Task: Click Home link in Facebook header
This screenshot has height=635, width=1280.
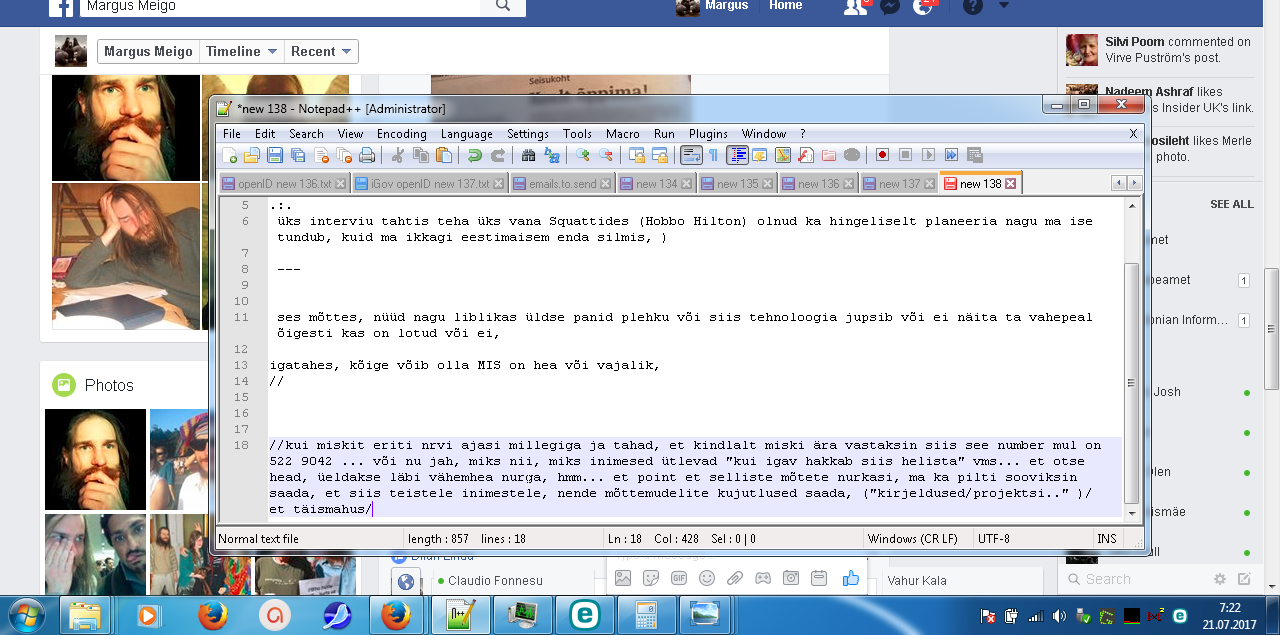Action: click(786, 5)
